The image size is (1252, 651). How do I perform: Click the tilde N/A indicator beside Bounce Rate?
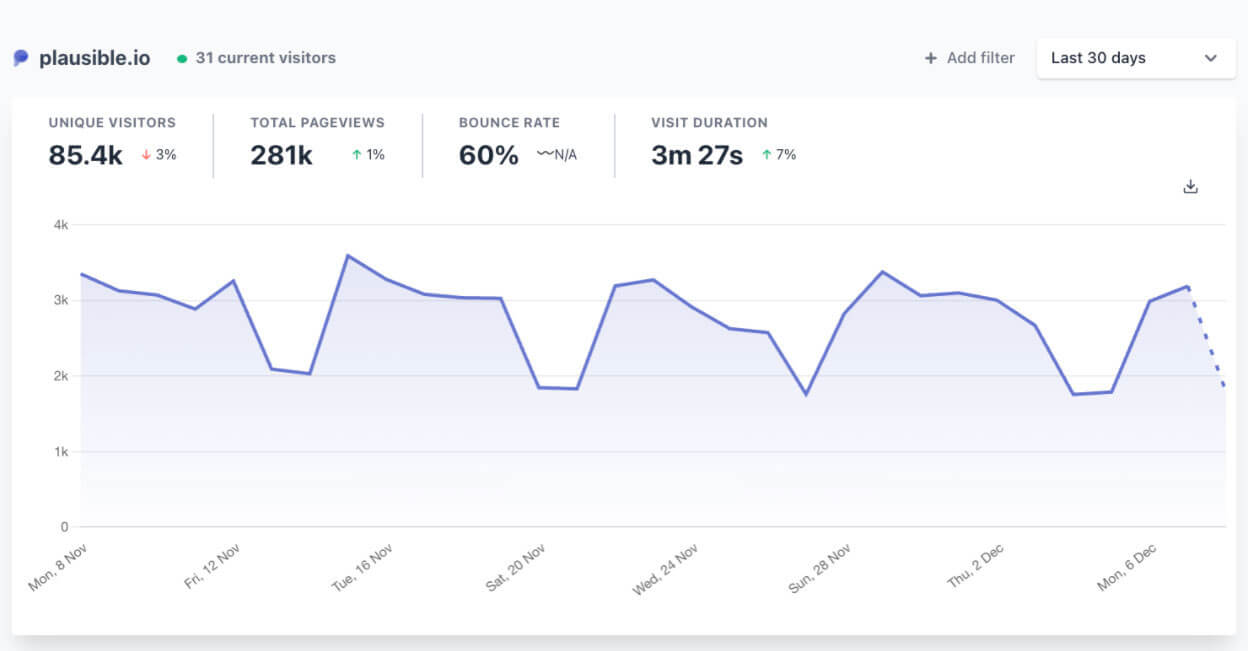point(553,156)
